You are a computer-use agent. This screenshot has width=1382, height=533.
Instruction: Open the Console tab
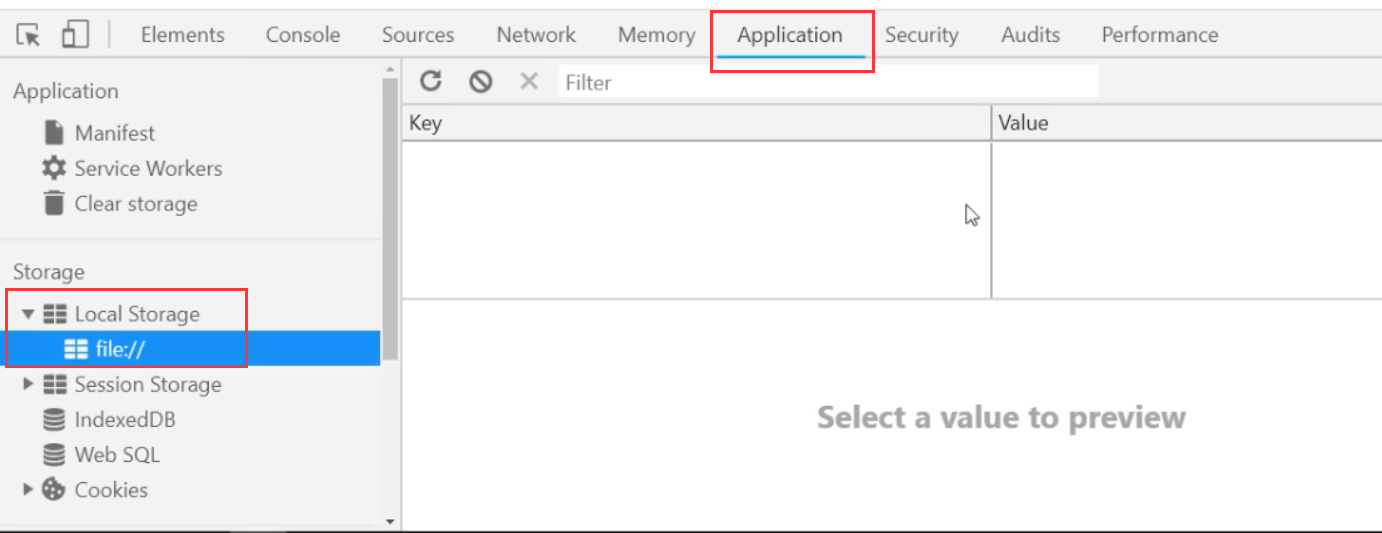pos(302,35)
